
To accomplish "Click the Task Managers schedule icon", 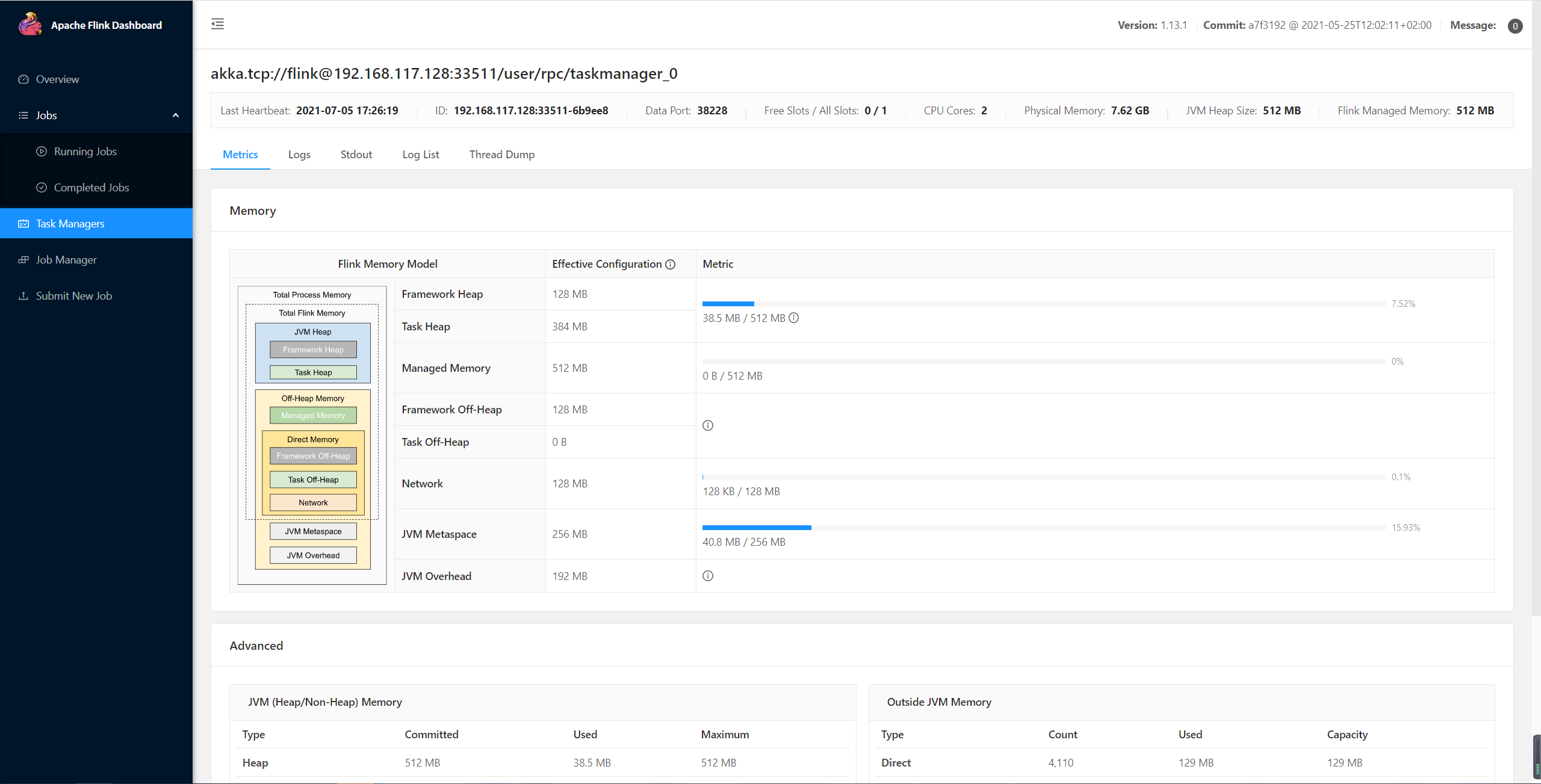I will (23, 224).
